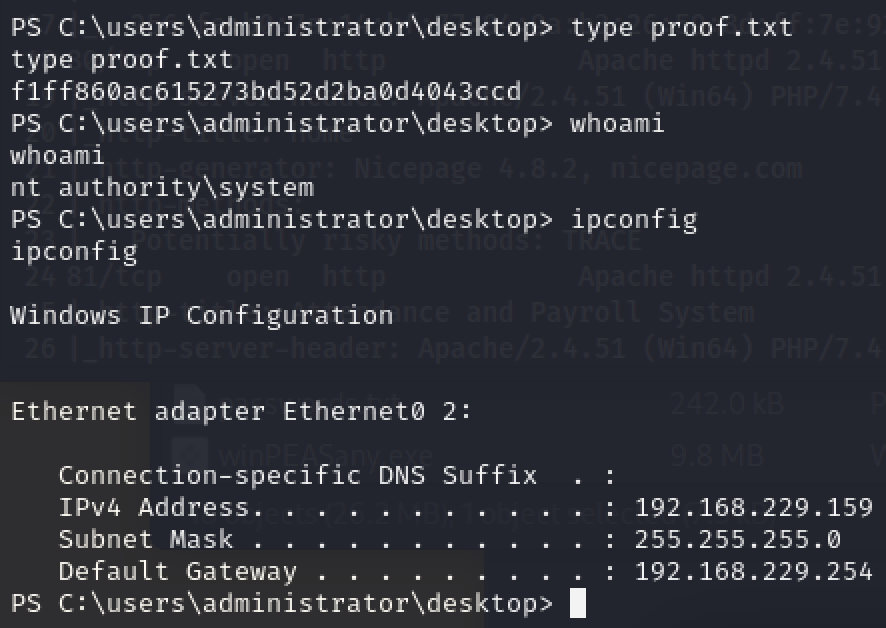
Task: Click the last PS prompt path at the bottom
Action: coord(281,604)
